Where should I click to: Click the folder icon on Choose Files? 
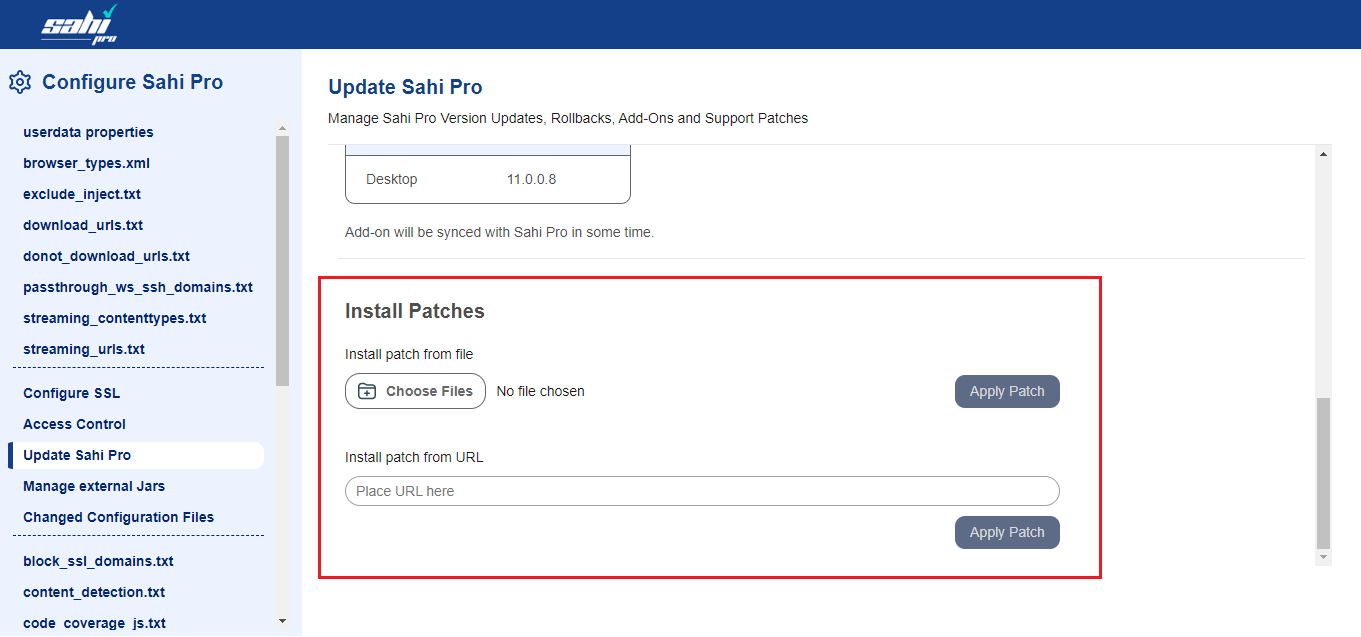(367, 391)
